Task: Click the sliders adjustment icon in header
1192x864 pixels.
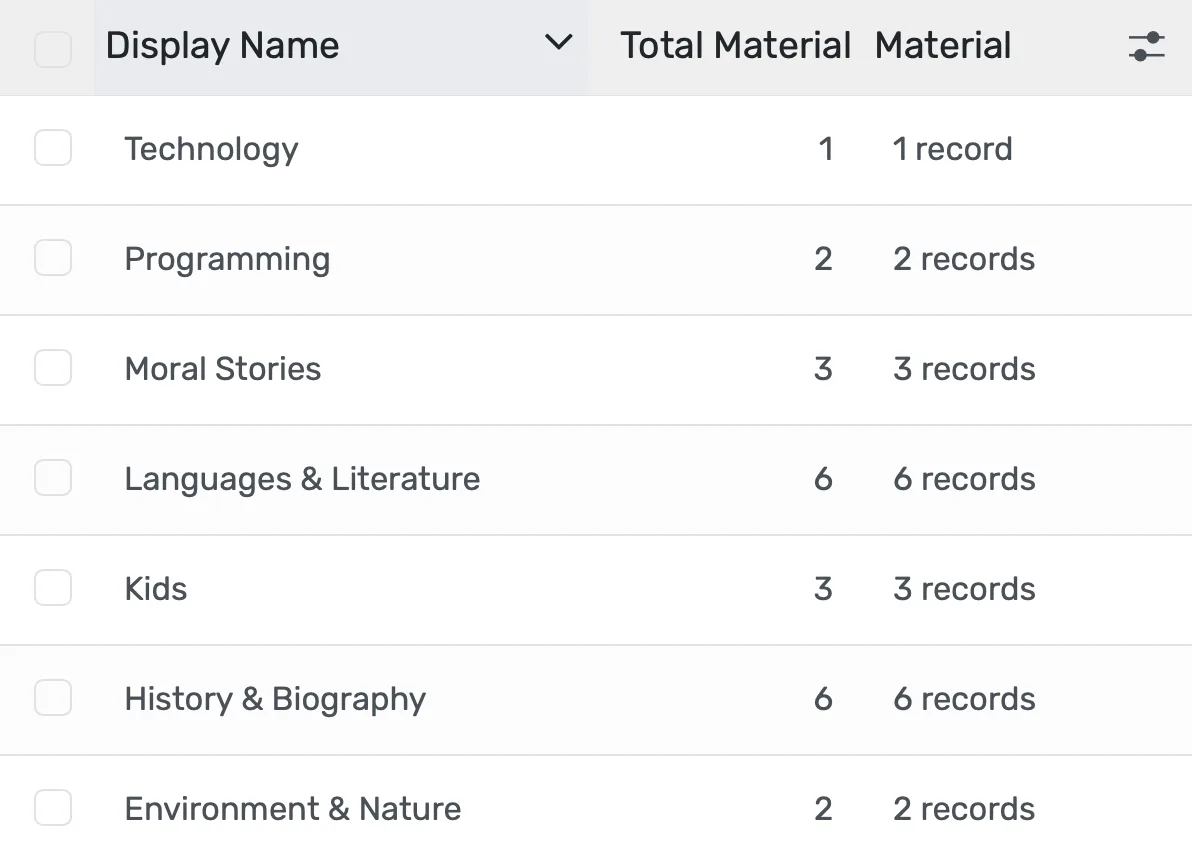Action: click(x=1146, y=46)
